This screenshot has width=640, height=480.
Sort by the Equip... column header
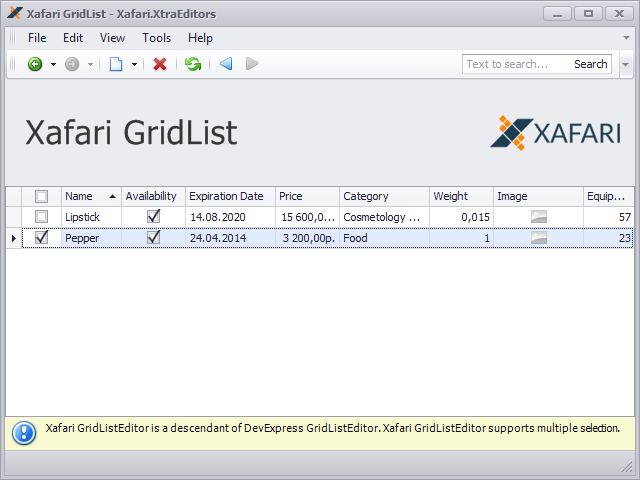609,196
